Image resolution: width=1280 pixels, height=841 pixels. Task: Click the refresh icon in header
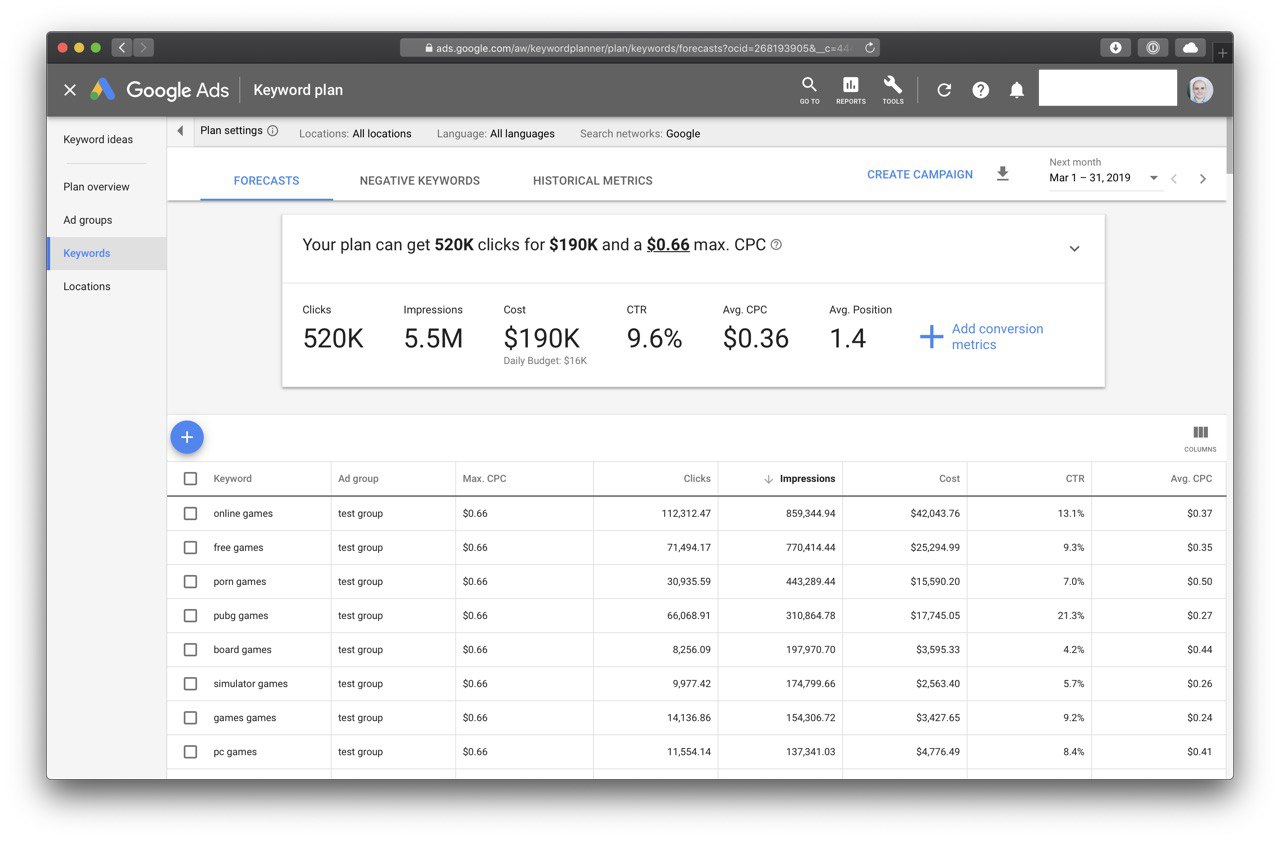(944, 90)
